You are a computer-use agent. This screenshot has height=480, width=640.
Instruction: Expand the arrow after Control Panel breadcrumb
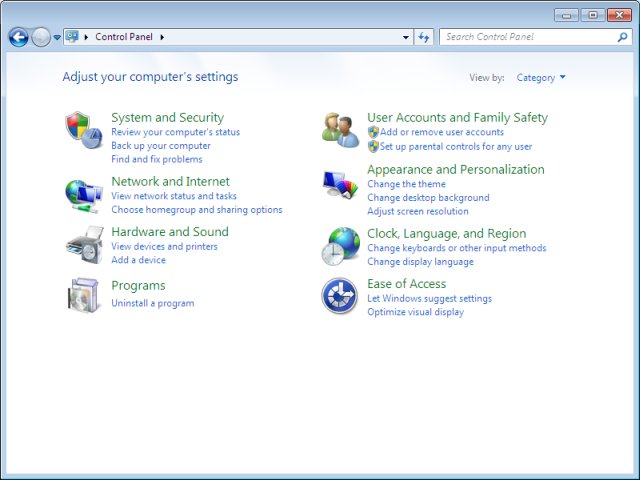tap(162, 37)
